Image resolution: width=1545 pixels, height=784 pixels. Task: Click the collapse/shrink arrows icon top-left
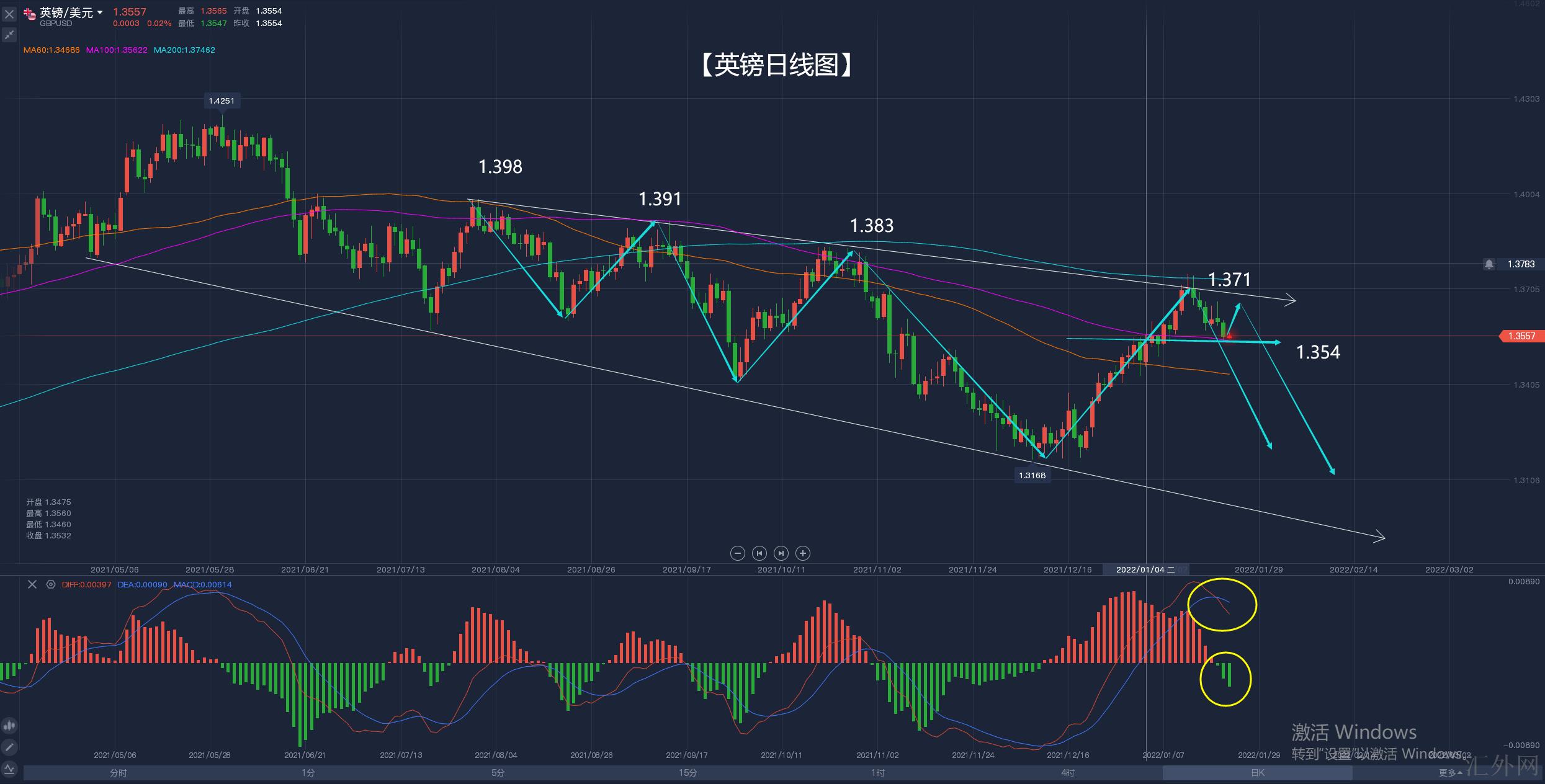point(9,35)
